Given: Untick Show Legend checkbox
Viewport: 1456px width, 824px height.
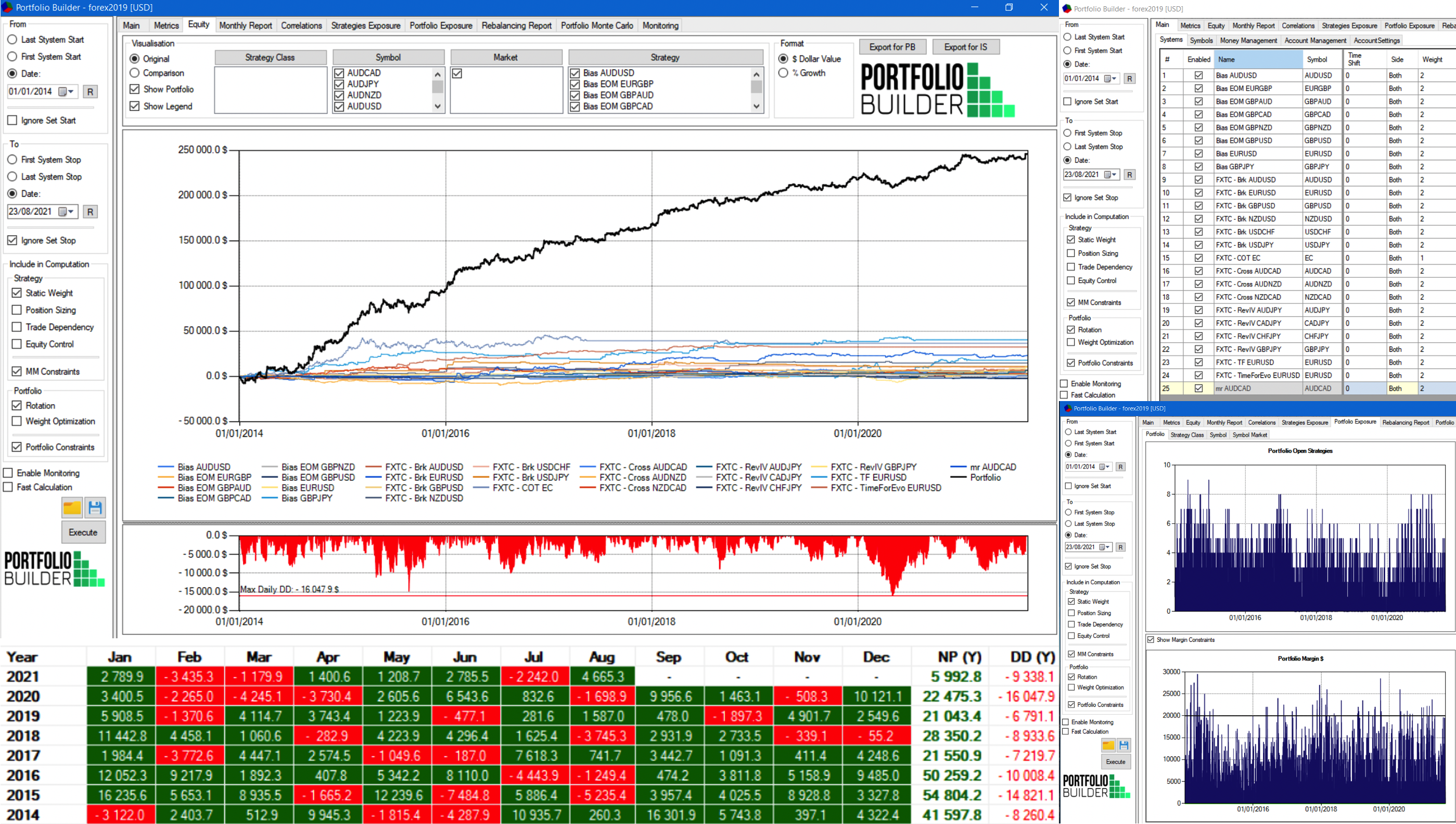Looking at the screenshot, I should 134,106.
